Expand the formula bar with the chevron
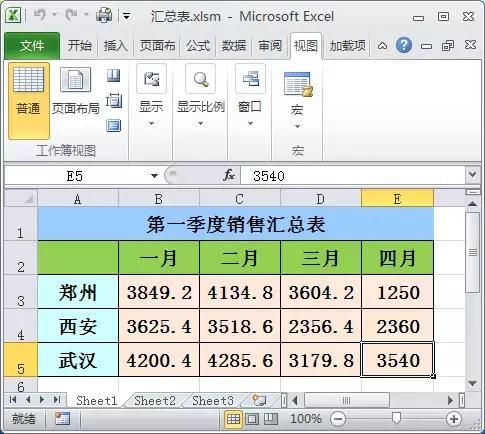 [473, 174]
